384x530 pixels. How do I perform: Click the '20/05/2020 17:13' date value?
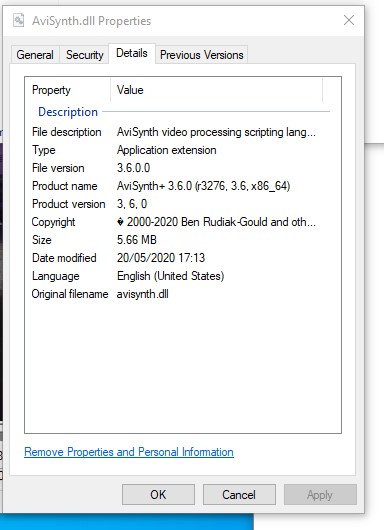tap(161, 258)
